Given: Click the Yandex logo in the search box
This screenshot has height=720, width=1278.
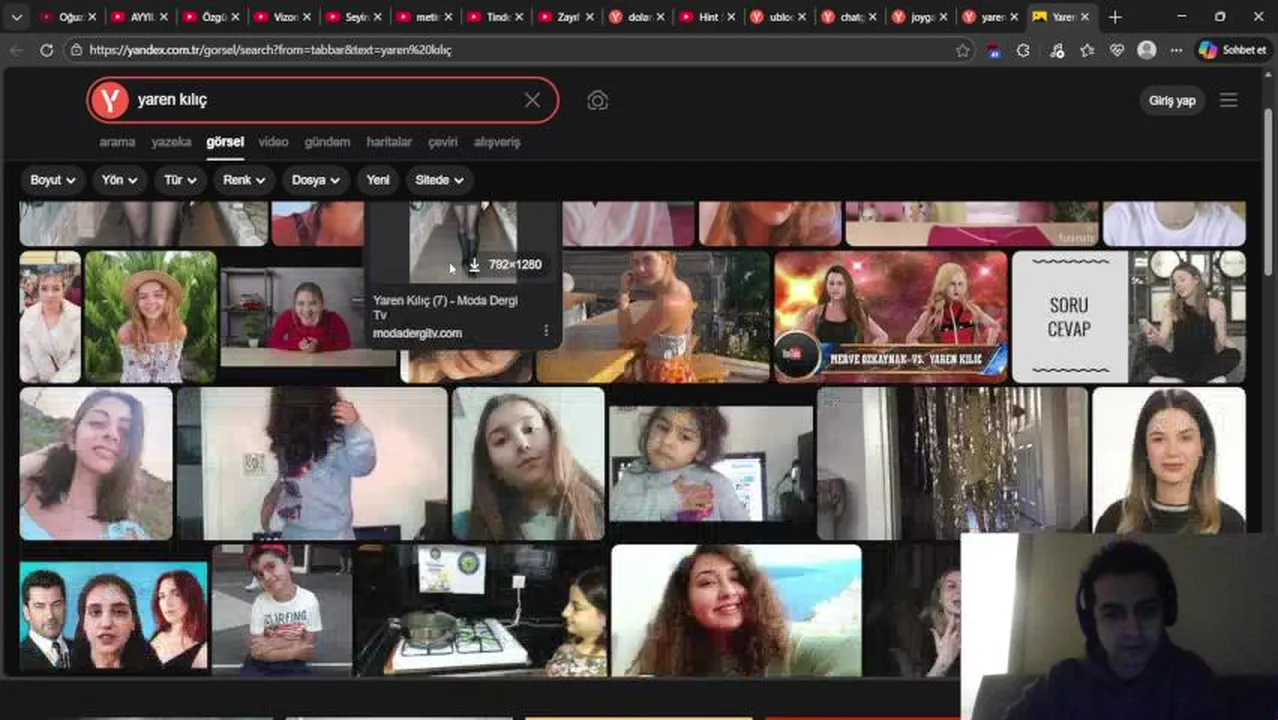Looking at the screenshot, I should pos(110,100).
